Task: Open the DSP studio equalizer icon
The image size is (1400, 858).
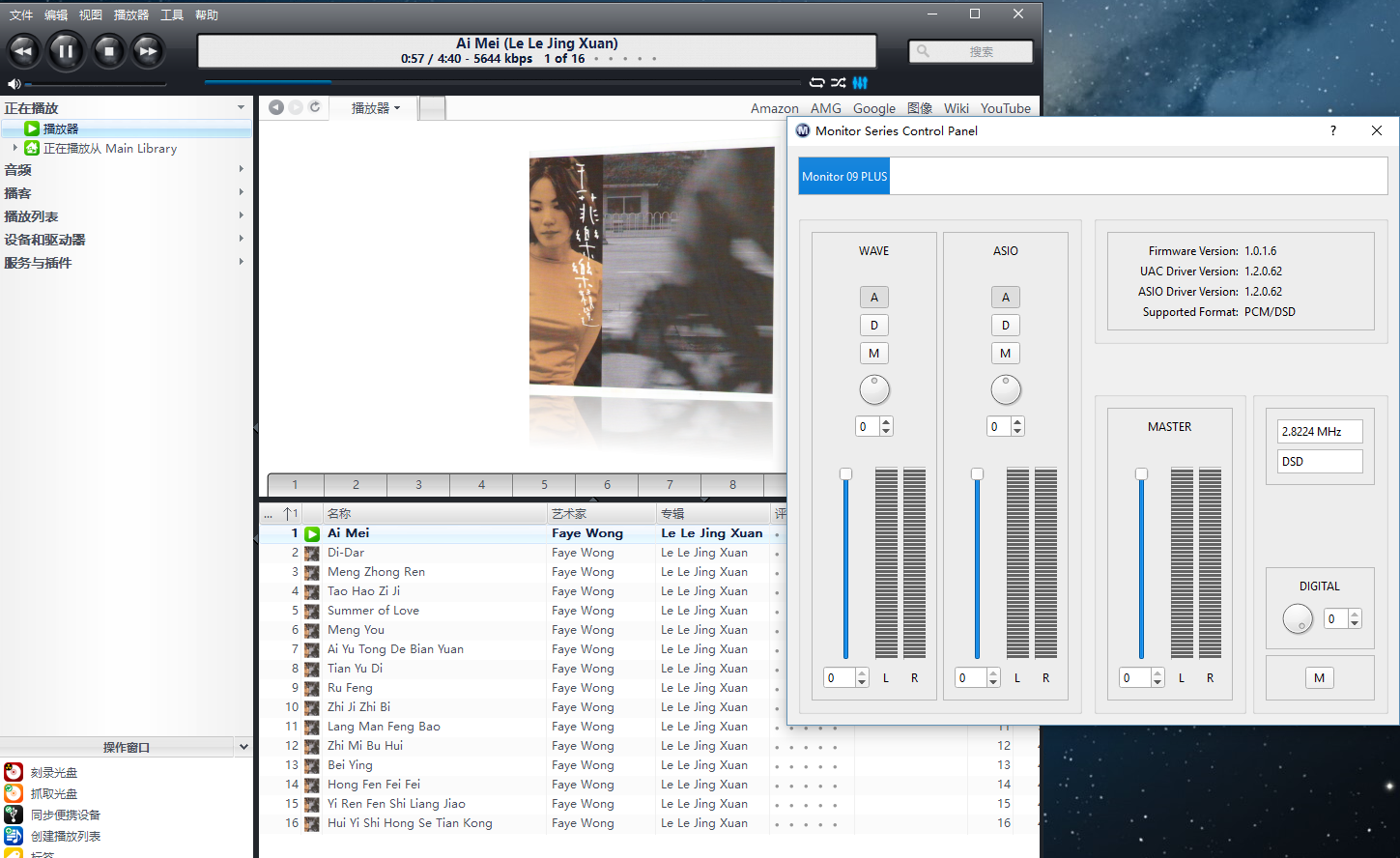Action: pos(860,83)
